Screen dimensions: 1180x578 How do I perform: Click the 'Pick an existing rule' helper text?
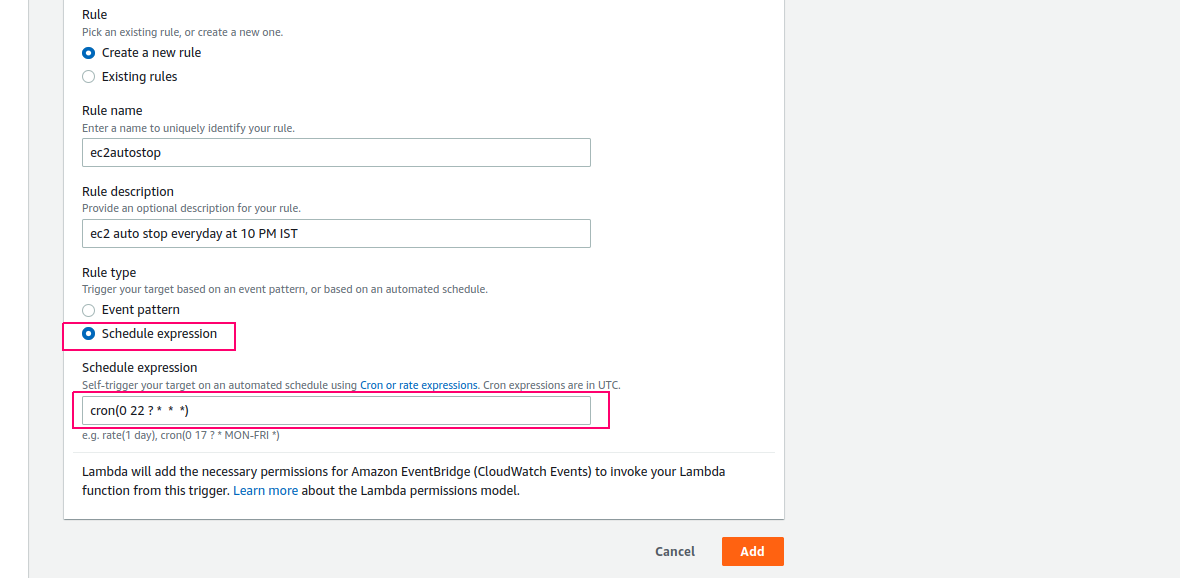[183, 32]
